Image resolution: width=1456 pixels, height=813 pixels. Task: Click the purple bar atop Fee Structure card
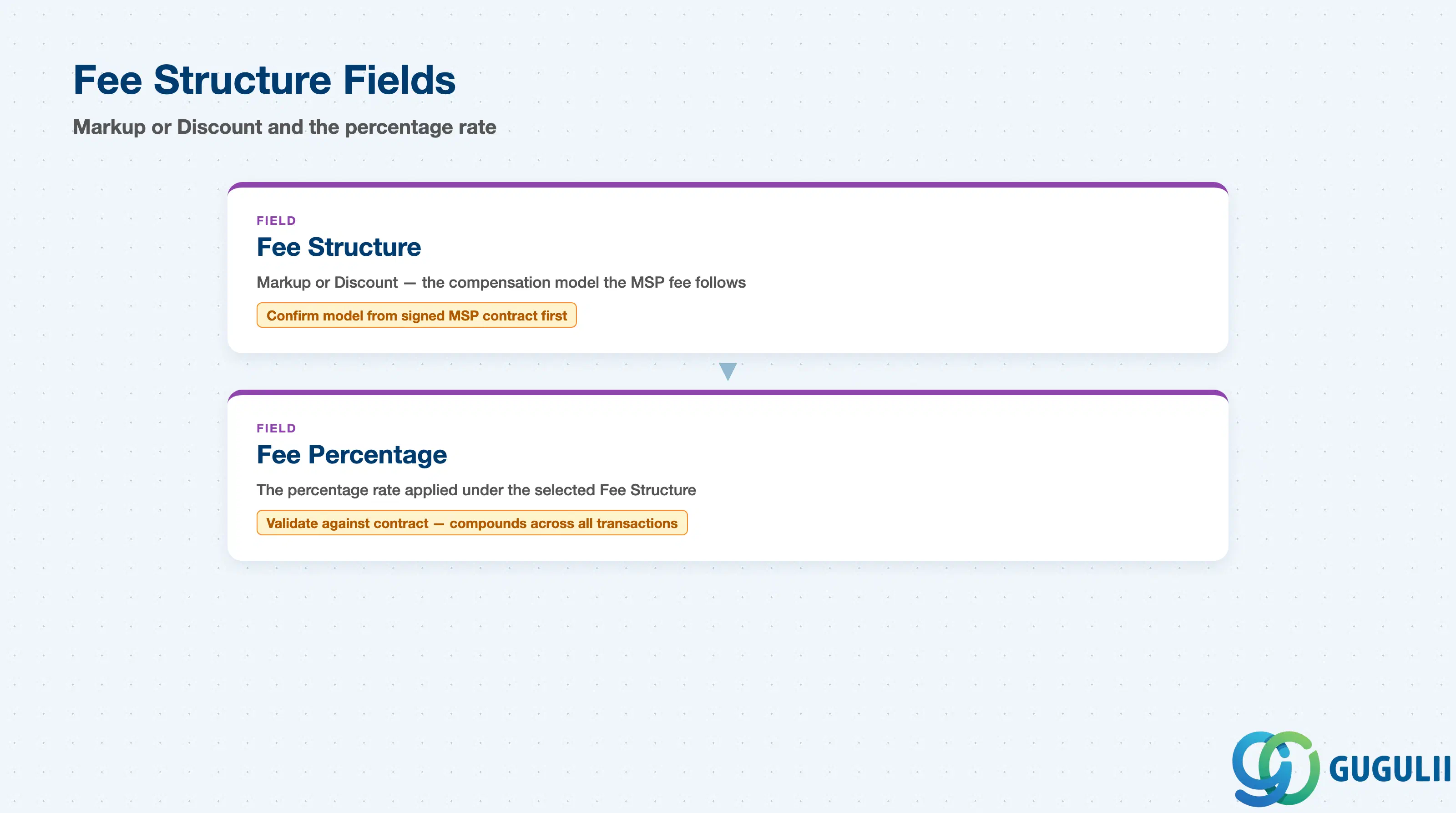pyautogui.click(x=728, y=185)
